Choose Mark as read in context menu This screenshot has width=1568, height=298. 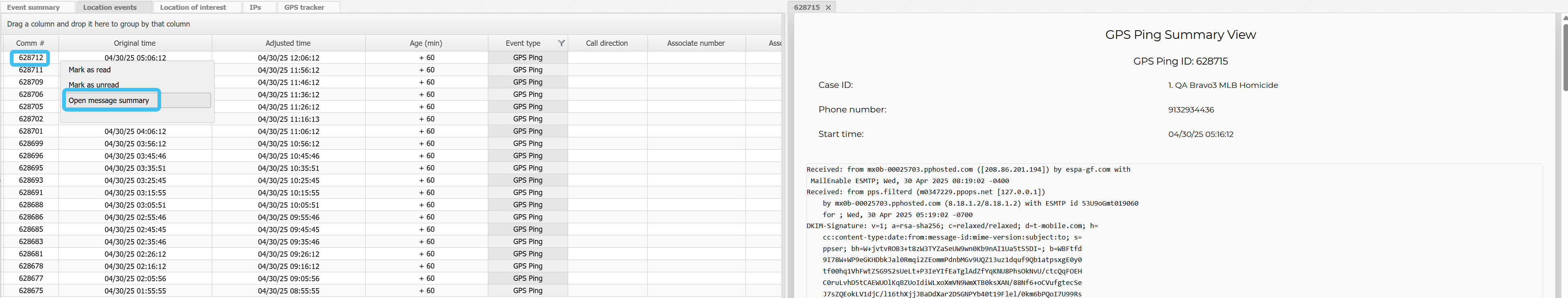[x=90, y=70]
